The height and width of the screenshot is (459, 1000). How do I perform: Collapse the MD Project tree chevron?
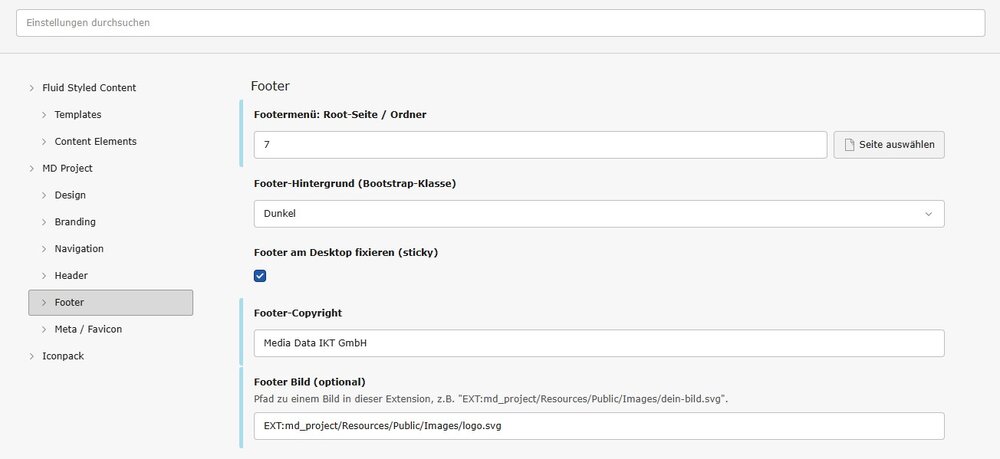tap(31, 168)
